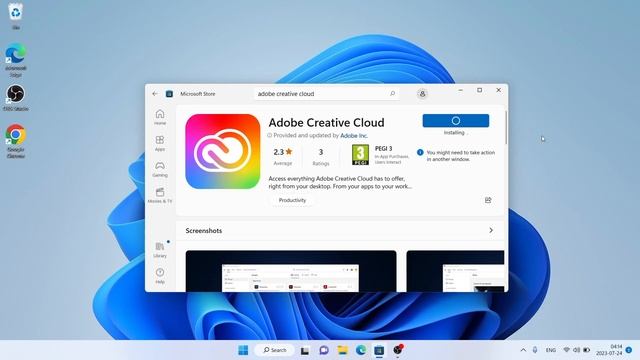Click the volume speaker tray icon
The width and height of the screenshot is (640, 360).
(x=576, y=350)
